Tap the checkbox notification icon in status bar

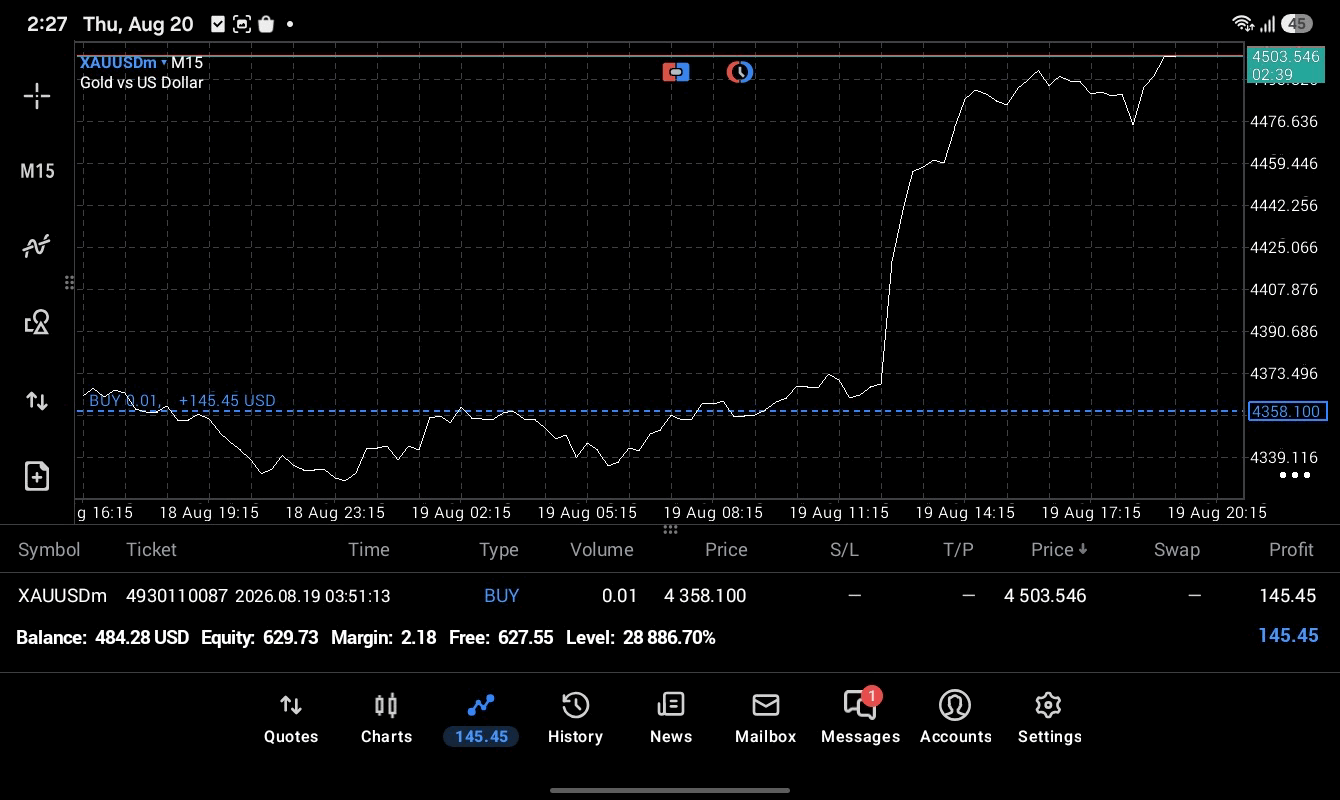pos(218,24)
